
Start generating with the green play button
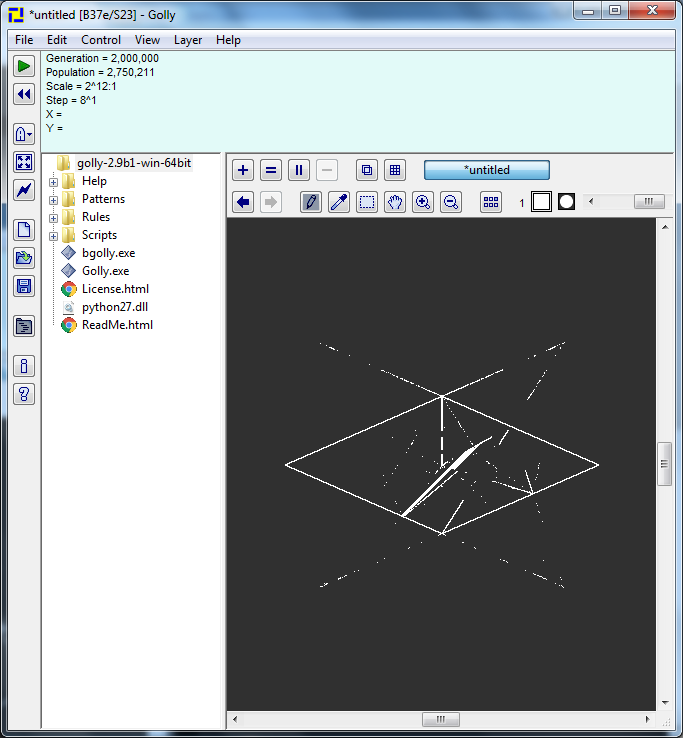click(x=24, y=66)
